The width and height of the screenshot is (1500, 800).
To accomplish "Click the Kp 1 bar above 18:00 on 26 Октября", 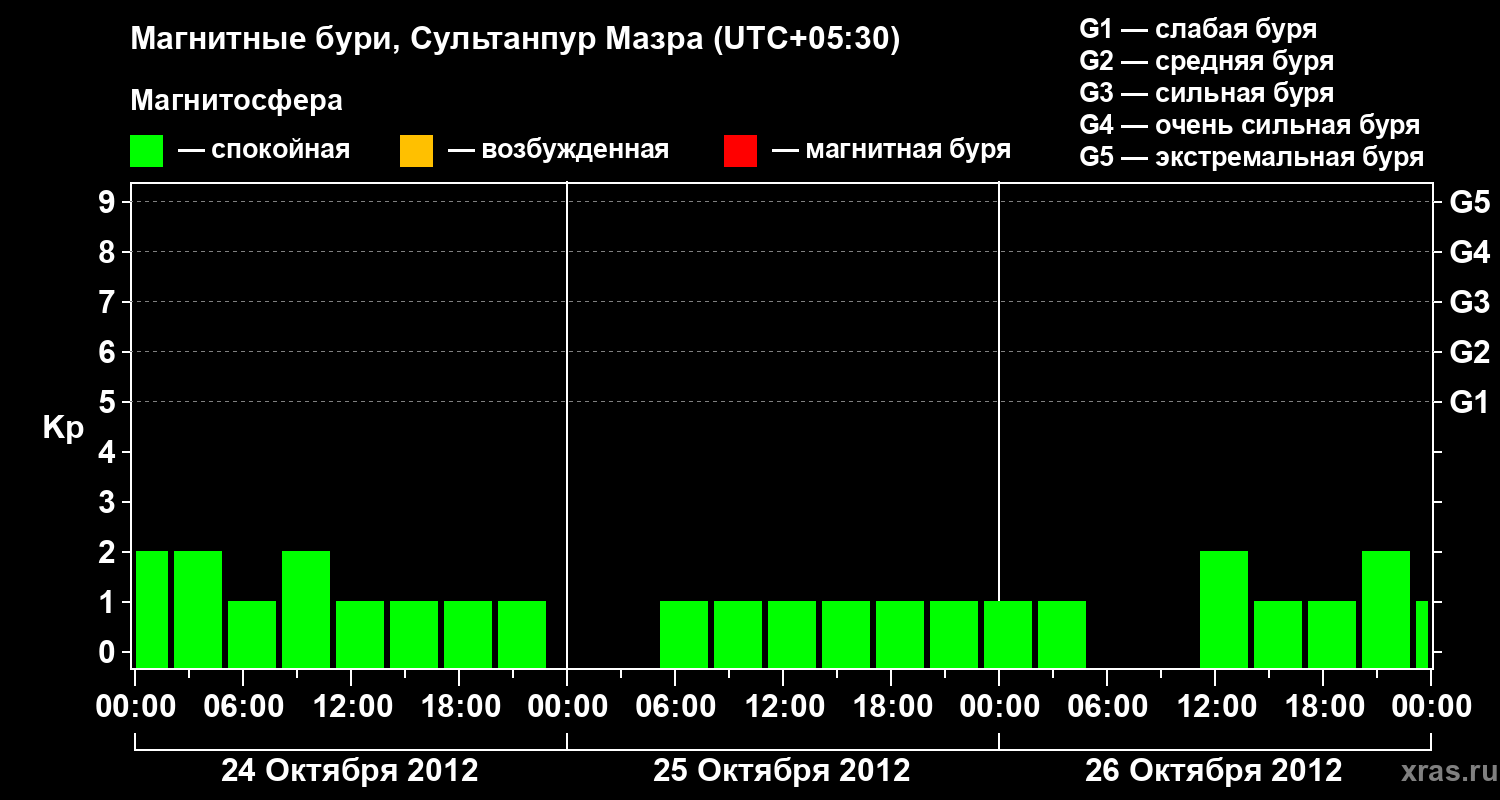I will (x=1332, y=634).
